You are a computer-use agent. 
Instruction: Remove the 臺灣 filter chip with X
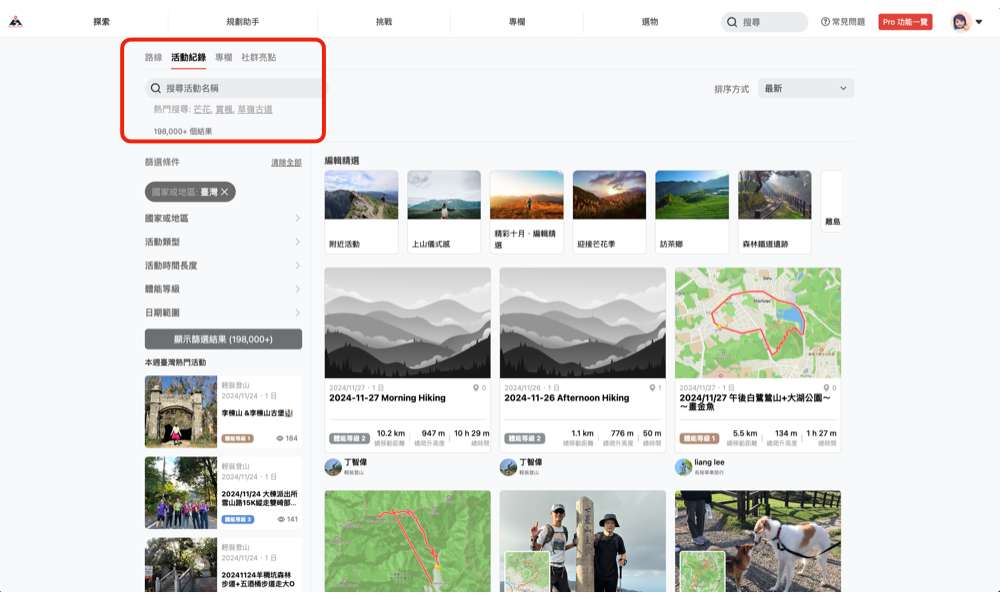(x=224, y=192)
